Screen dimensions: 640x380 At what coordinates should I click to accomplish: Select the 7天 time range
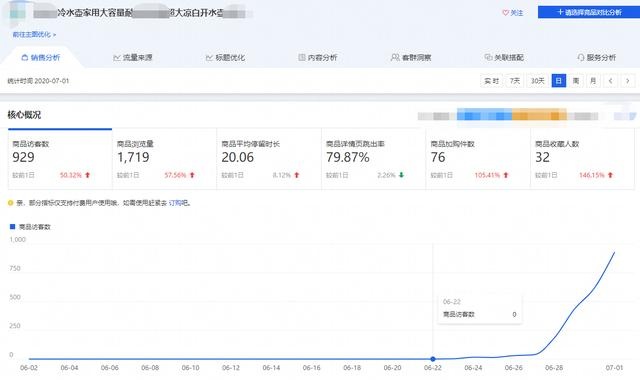[515, 81]
